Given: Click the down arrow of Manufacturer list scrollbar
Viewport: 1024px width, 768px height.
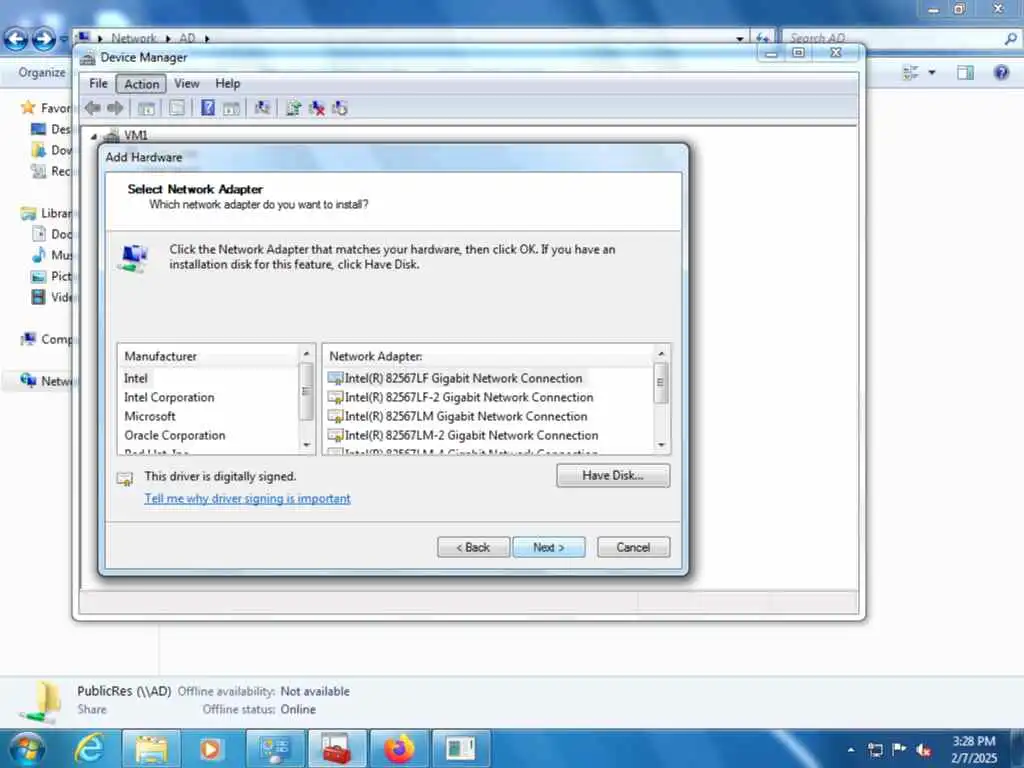Looking at the screenshot, I should (x=306, y=445).
